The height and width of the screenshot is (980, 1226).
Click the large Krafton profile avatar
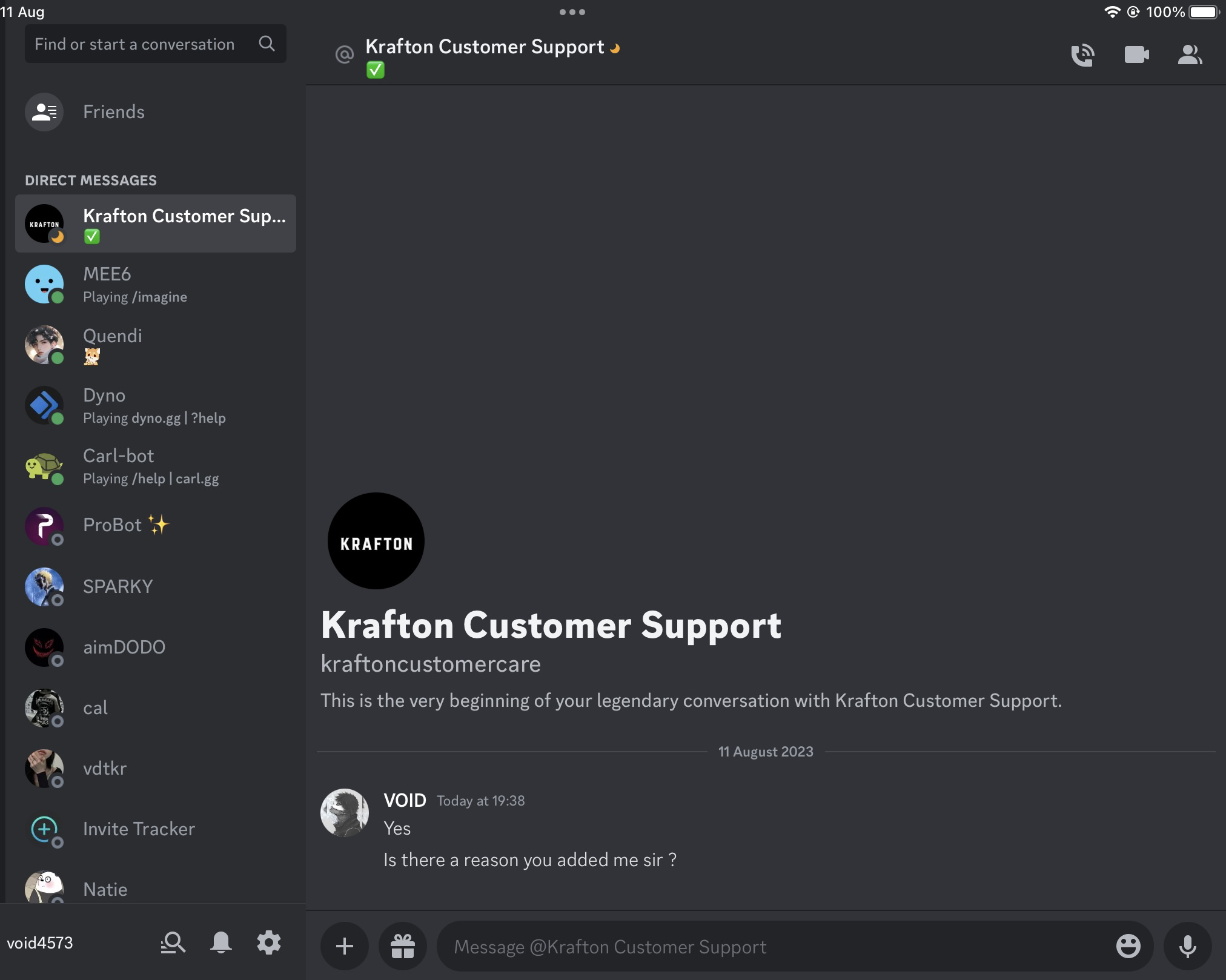click(x=376, y=541)
